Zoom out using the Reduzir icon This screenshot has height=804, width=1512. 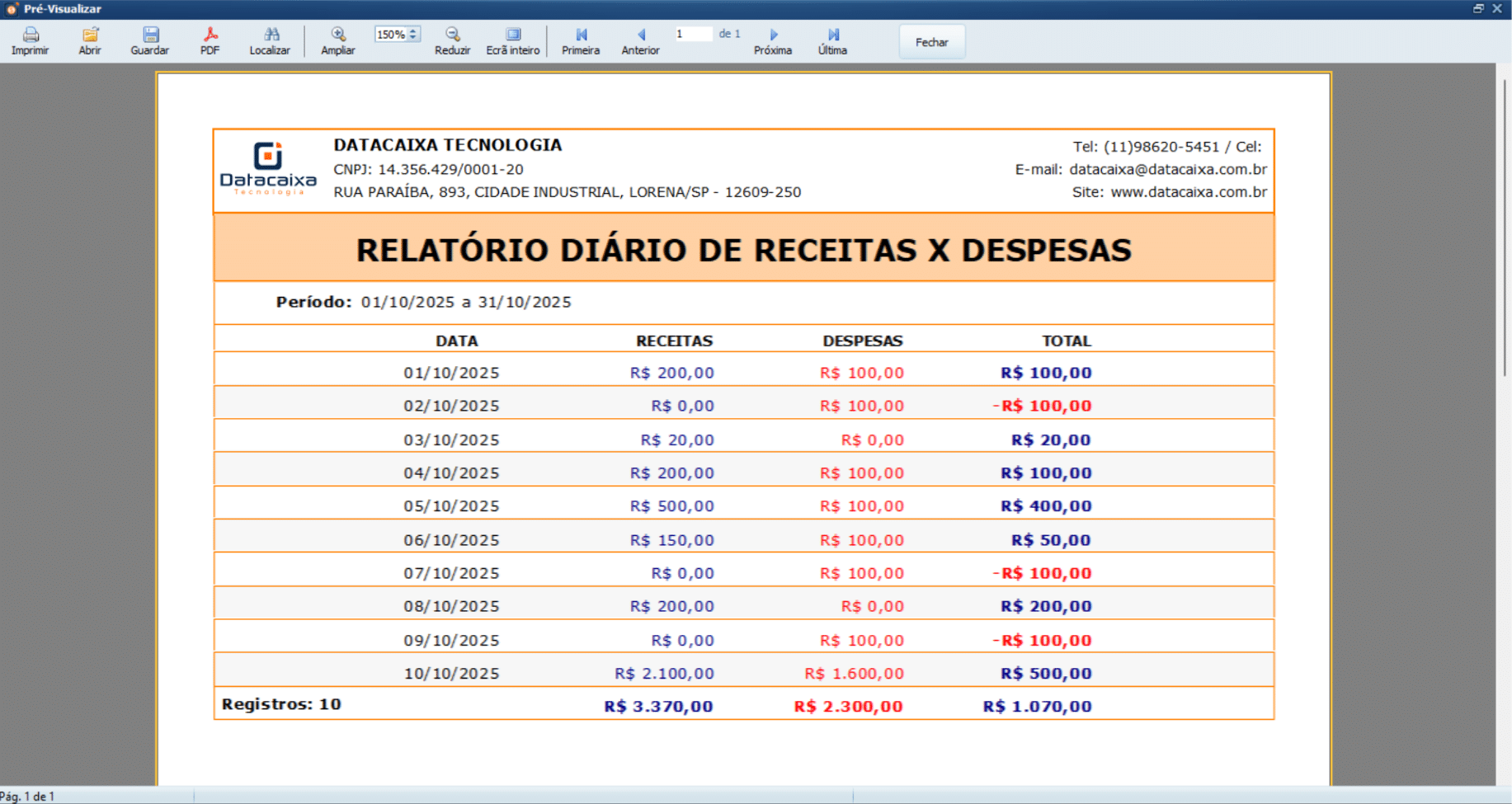point(452,40)
